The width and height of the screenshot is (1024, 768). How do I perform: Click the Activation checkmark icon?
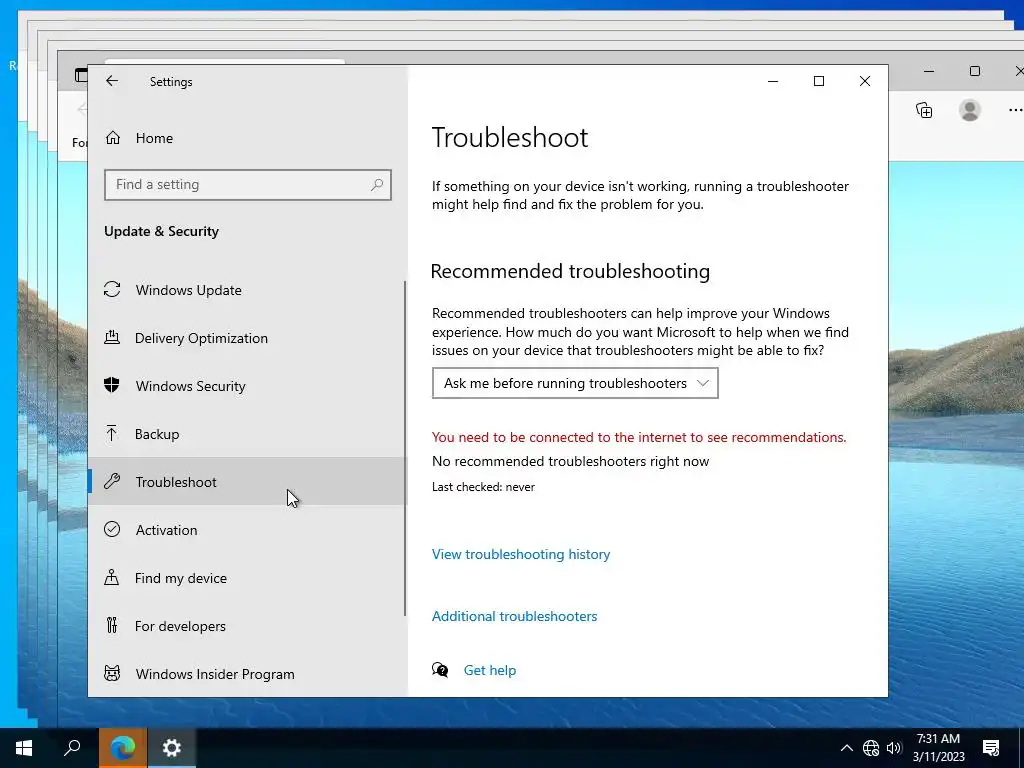click(112, 529)
